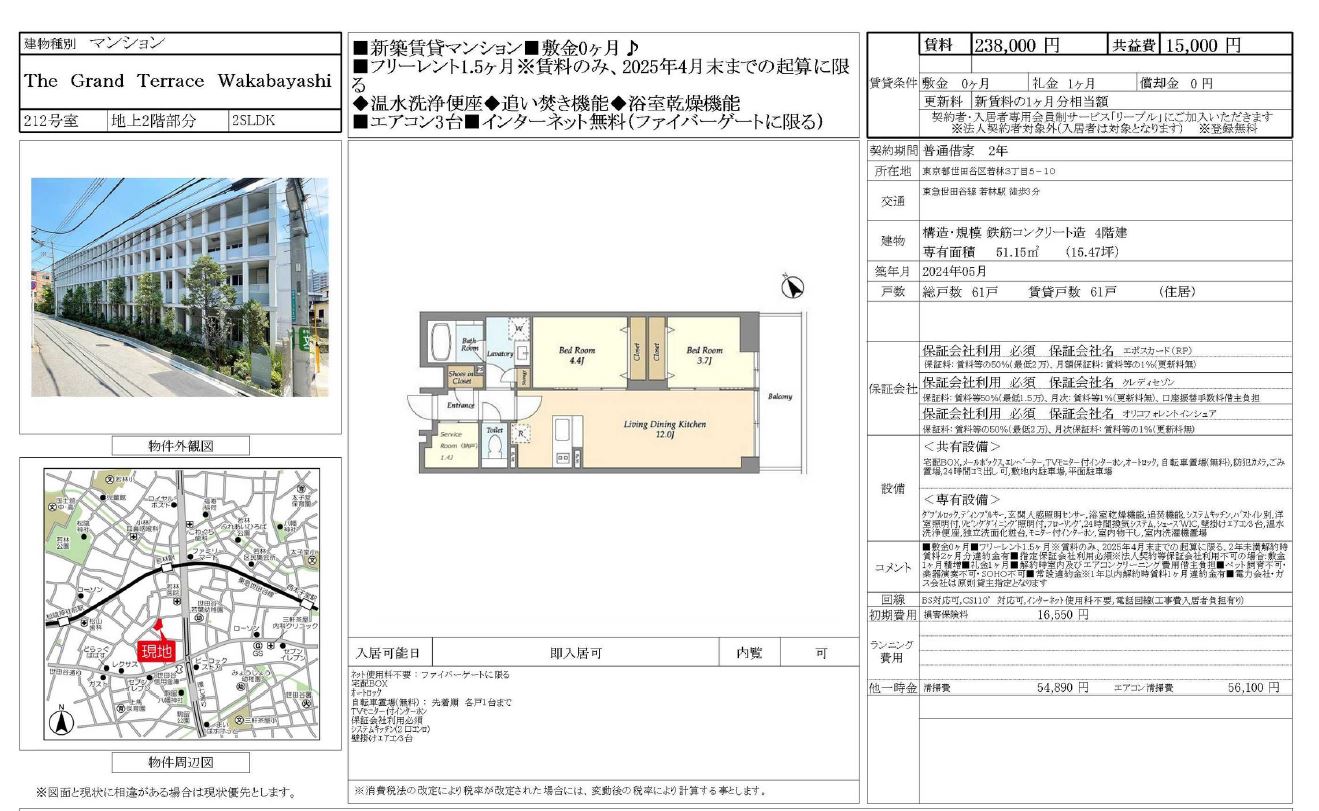
Task: Click the <共有設備> heading
Action: pyautogui.click(x=961, y=446)
